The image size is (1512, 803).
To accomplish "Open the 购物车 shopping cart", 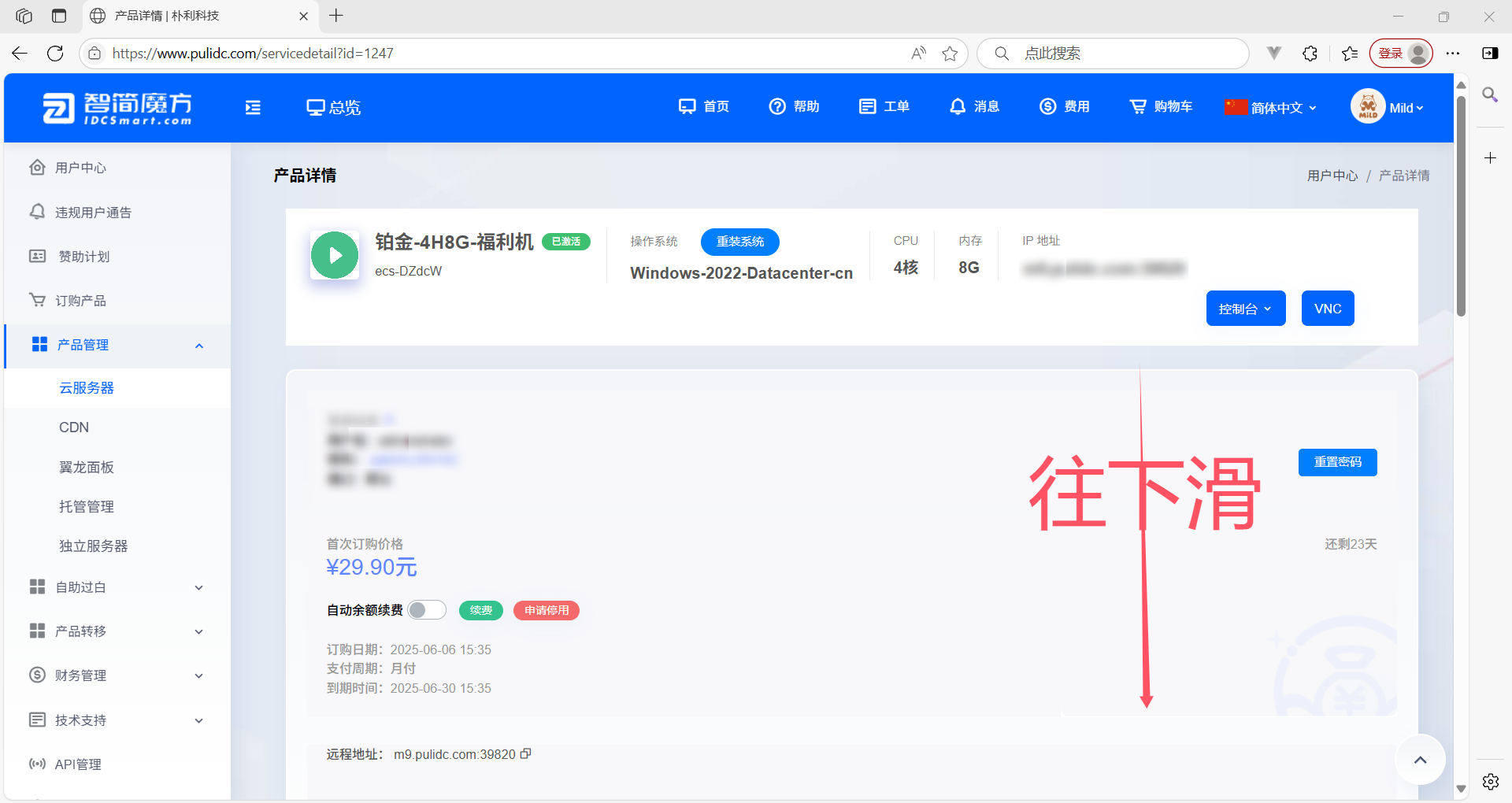I will (1161, 106).
